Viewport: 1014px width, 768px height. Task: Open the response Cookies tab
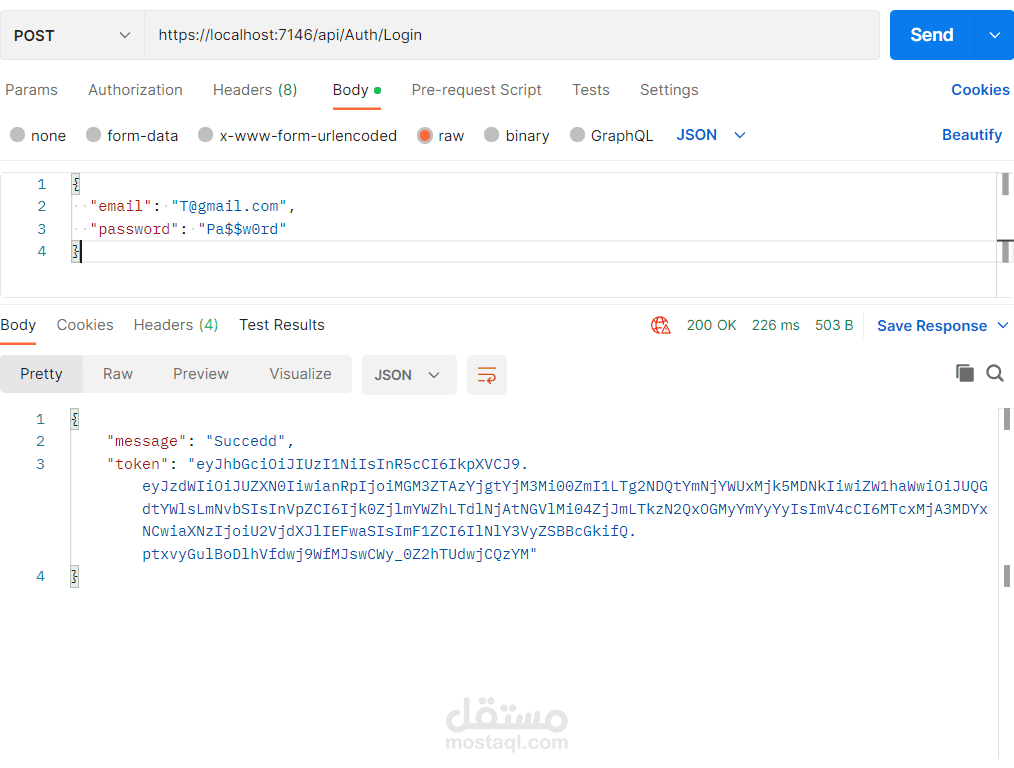85,325
